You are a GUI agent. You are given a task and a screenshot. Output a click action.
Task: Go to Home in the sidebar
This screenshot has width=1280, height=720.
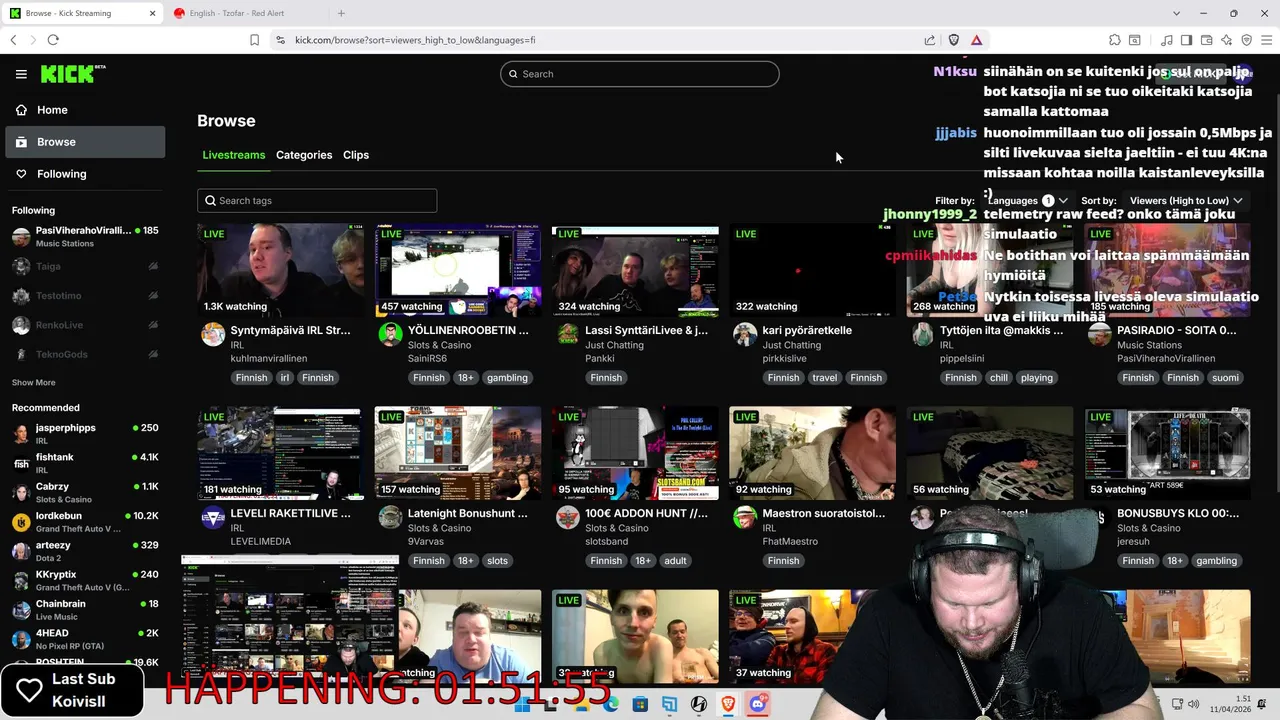coord(85,110)
